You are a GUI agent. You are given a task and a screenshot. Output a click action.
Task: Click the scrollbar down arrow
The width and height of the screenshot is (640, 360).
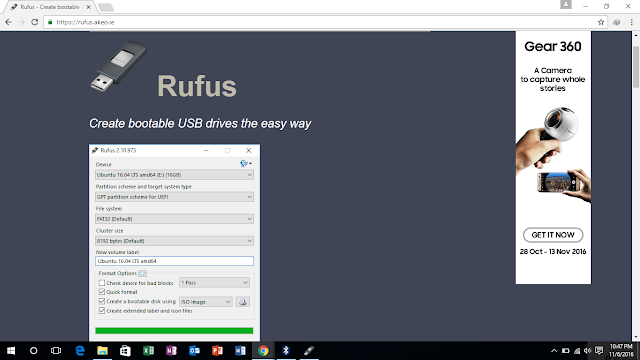(x=636, y=338)
